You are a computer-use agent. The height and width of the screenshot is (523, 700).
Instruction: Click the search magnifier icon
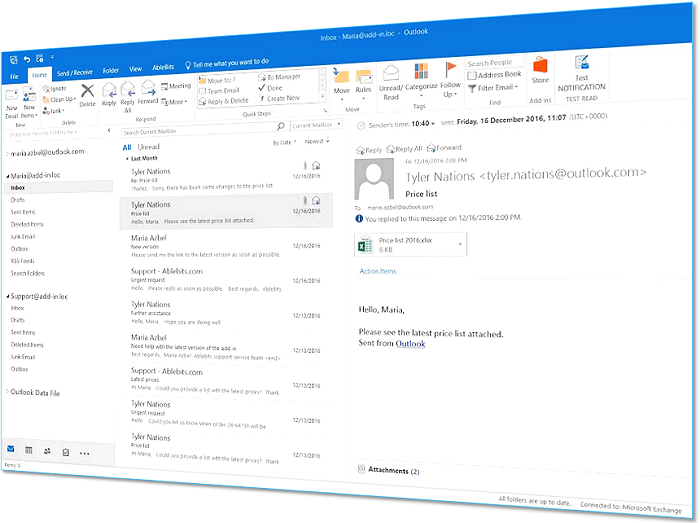point(281,126)
